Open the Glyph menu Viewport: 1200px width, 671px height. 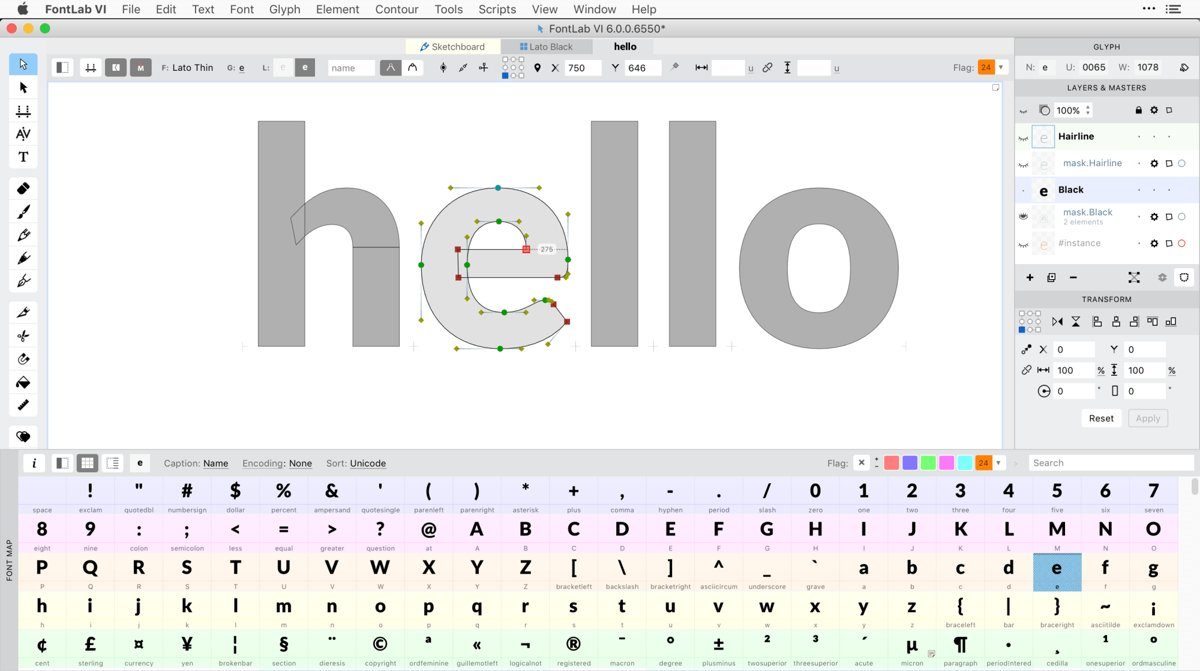tap(285, 9)
